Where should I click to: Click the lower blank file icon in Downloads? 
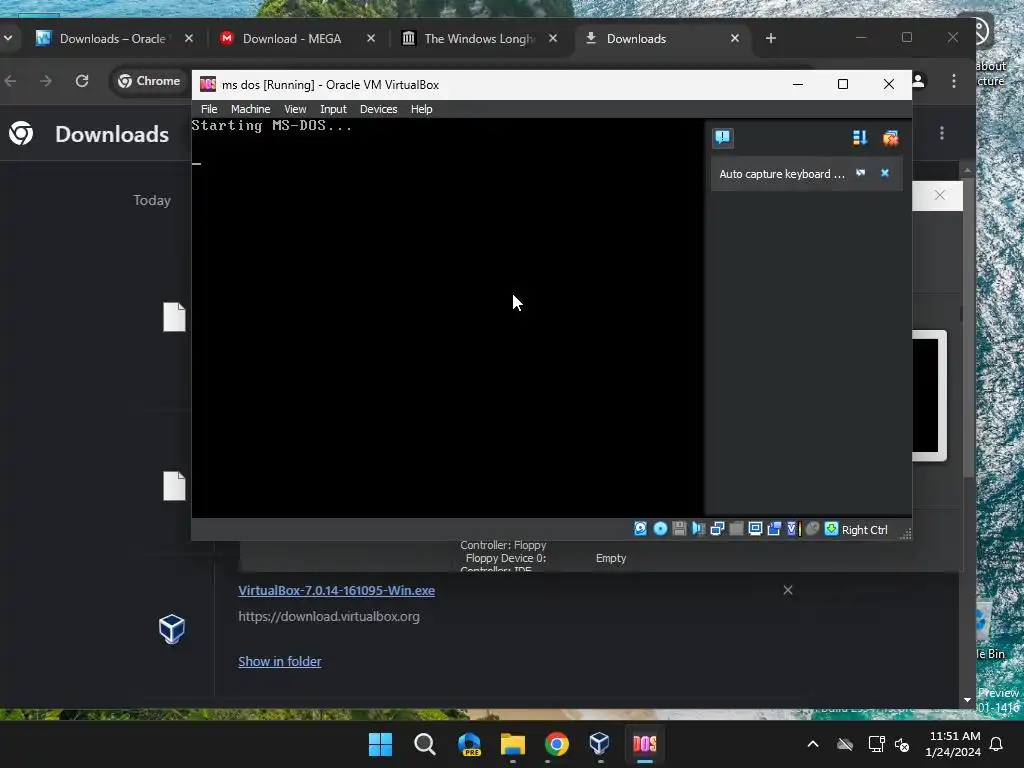click(x=174, y=485)
